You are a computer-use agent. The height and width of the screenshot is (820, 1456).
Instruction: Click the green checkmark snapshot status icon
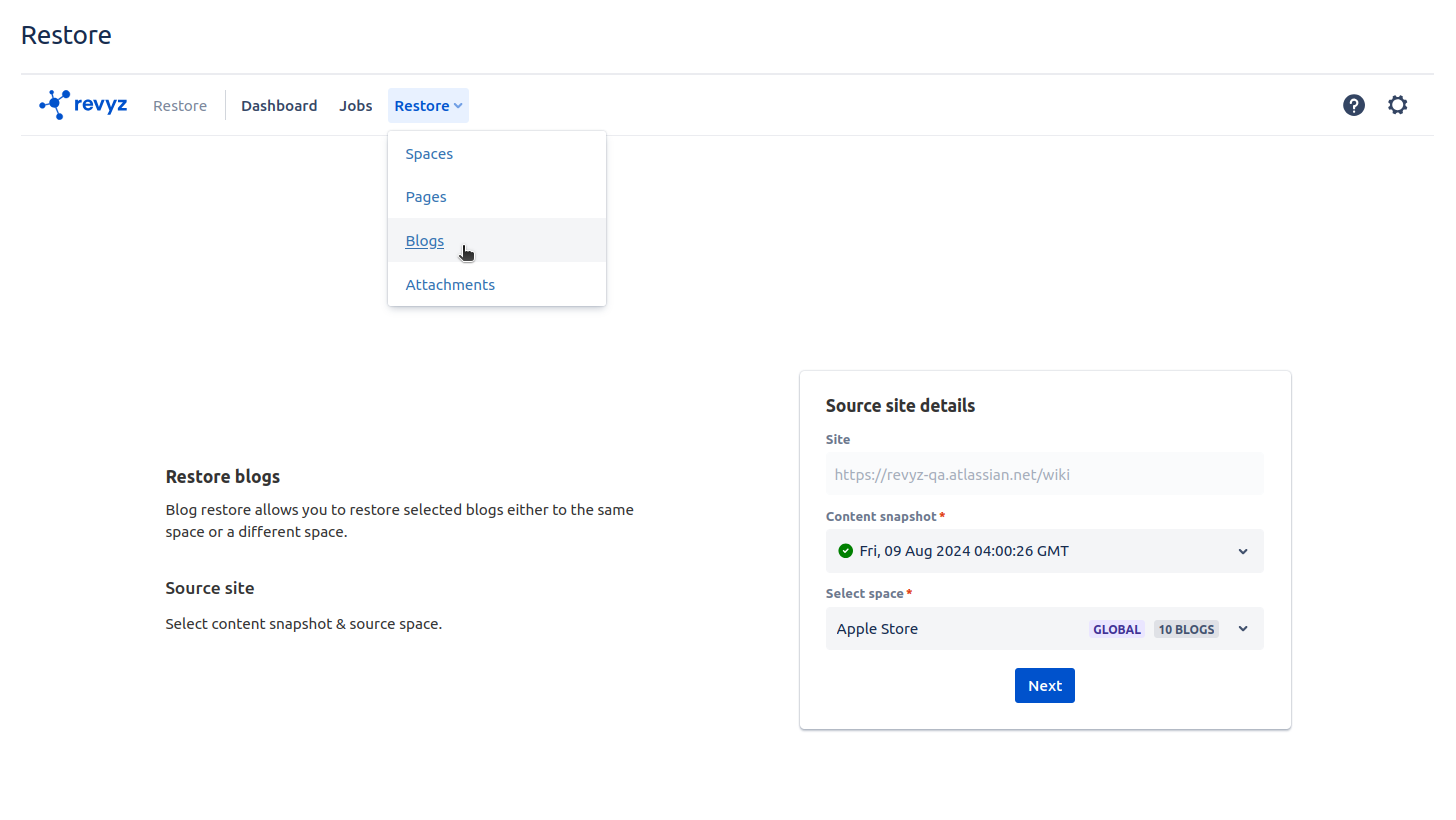click(x=845, y=551)
